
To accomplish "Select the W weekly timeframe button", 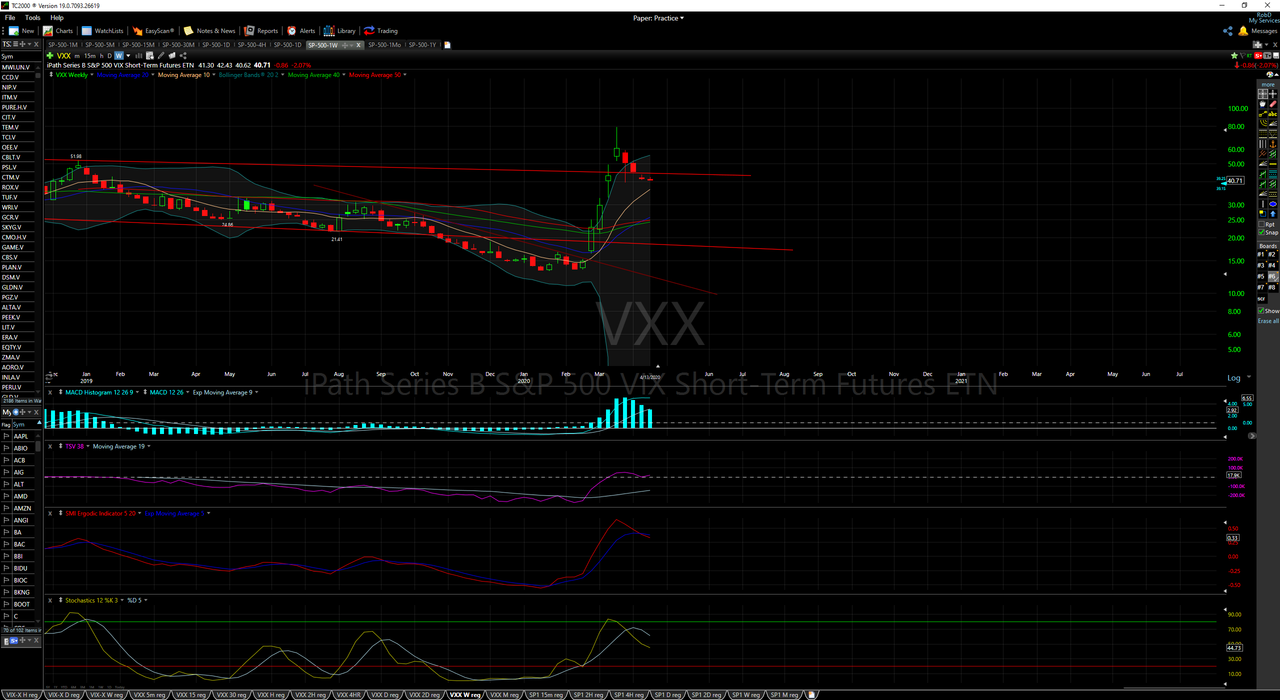I will [119, 55].
